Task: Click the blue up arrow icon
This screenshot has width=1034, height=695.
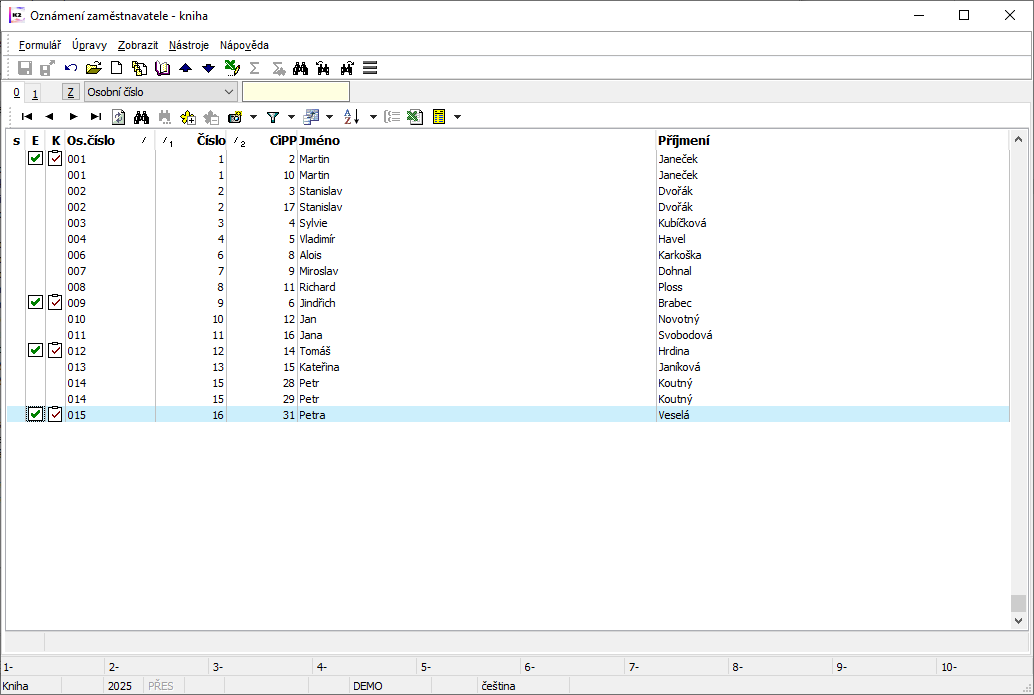Action: pyautogui.click(x=185, y=68)
